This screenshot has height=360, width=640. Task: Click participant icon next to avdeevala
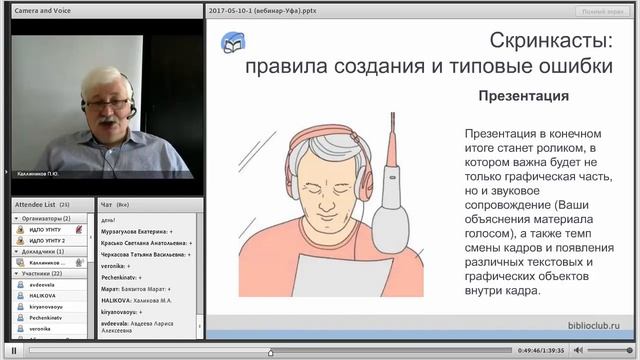pos(20,284)
